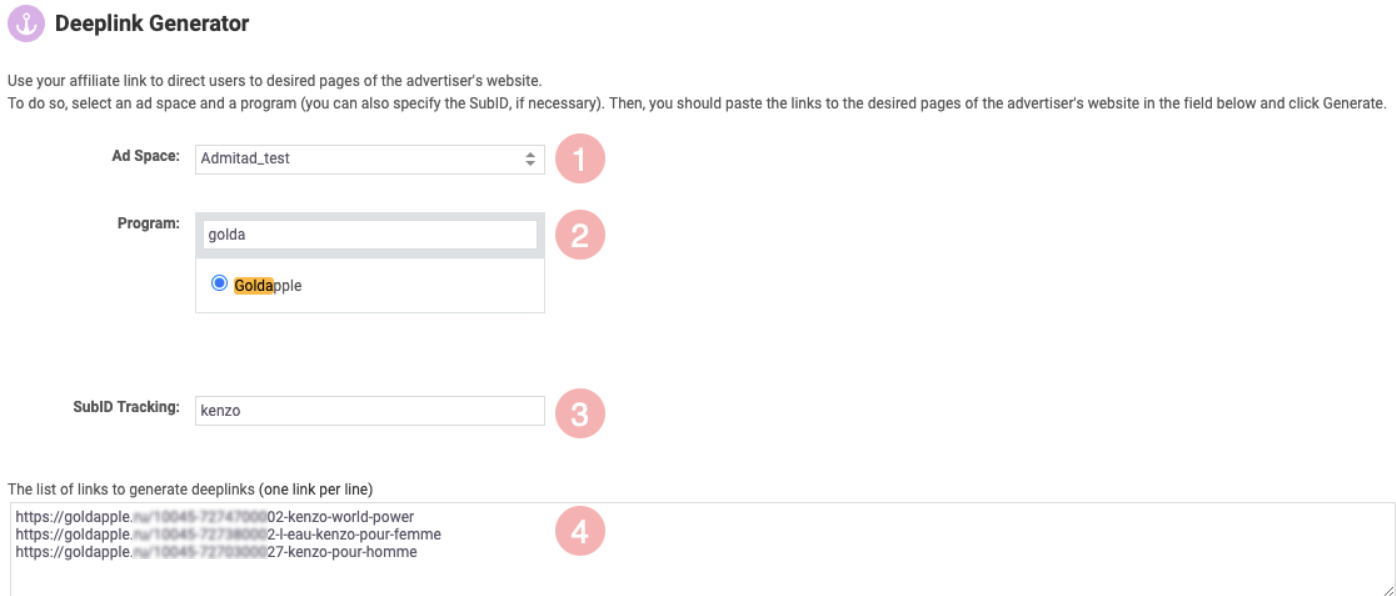
Task: Focus the Program search field containing golda
Action: pyautogui.click(x=370, y=234)
